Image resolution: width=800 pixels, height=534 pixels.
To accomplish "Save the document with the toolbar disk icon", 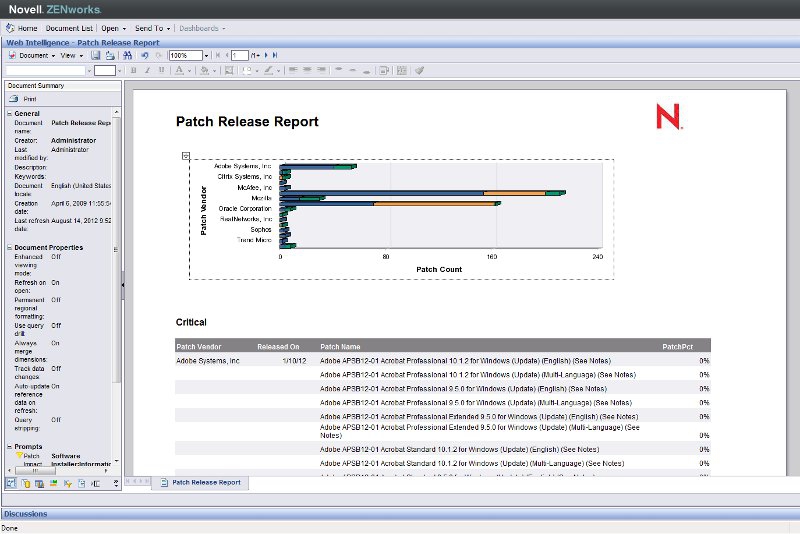I will click(95, 55).
